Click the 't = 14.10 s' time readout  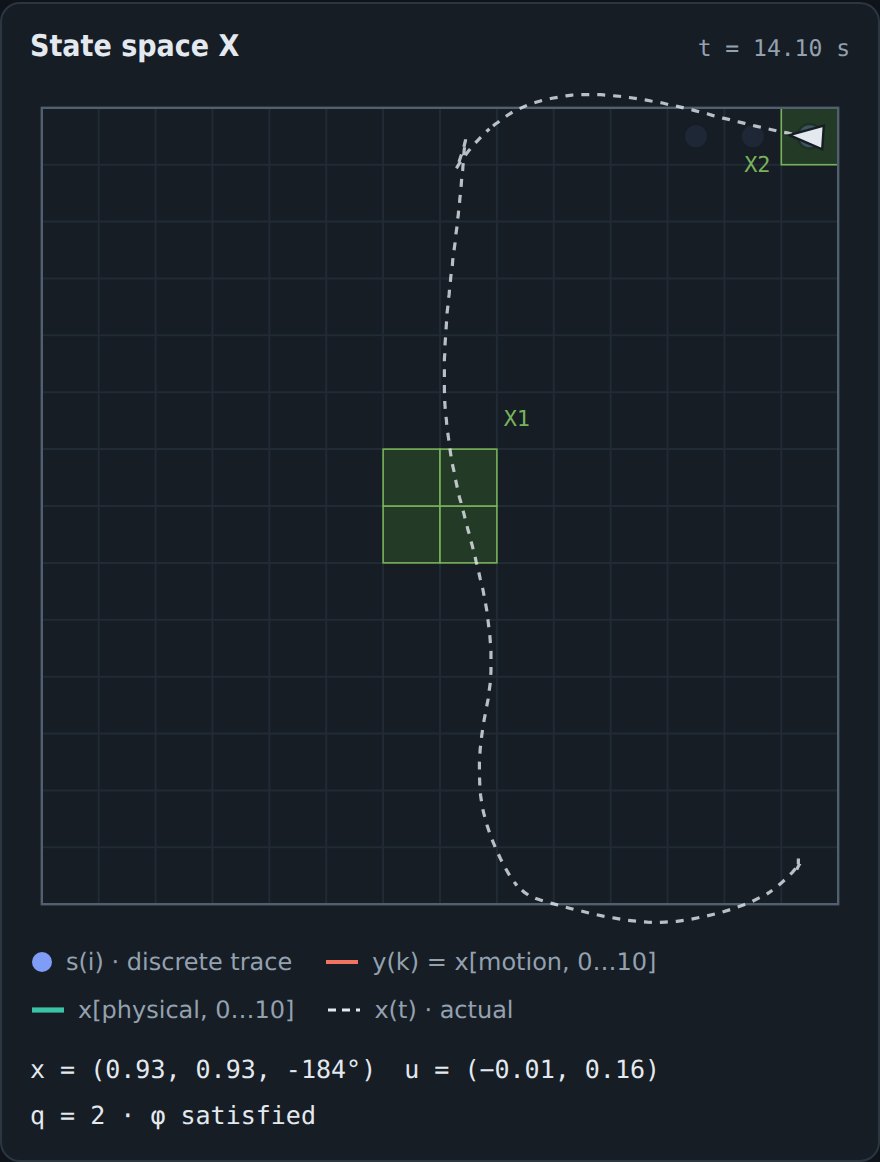774,48
